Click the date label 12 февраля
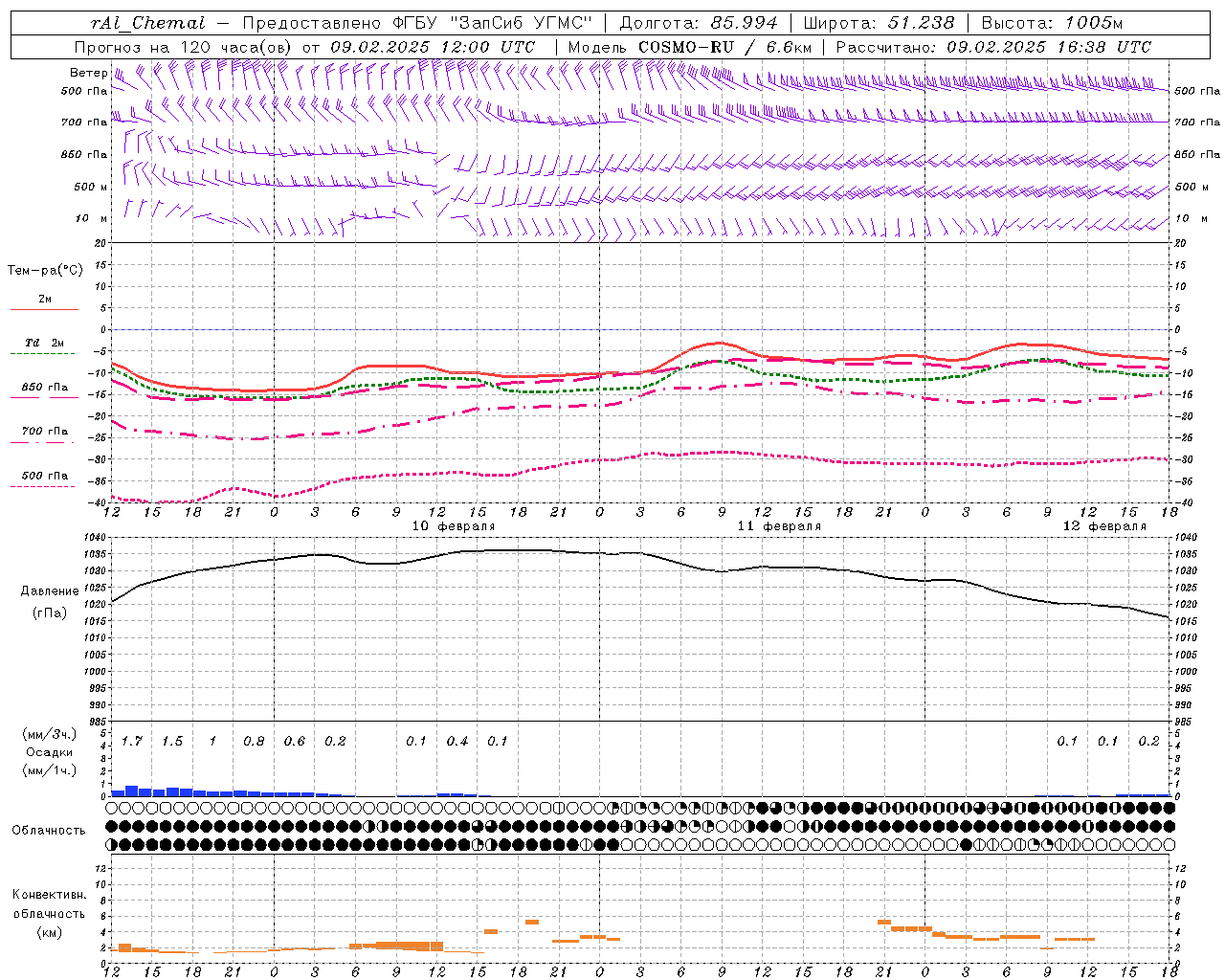Viewport: 1225px width, 980px height. point(1104,526)
